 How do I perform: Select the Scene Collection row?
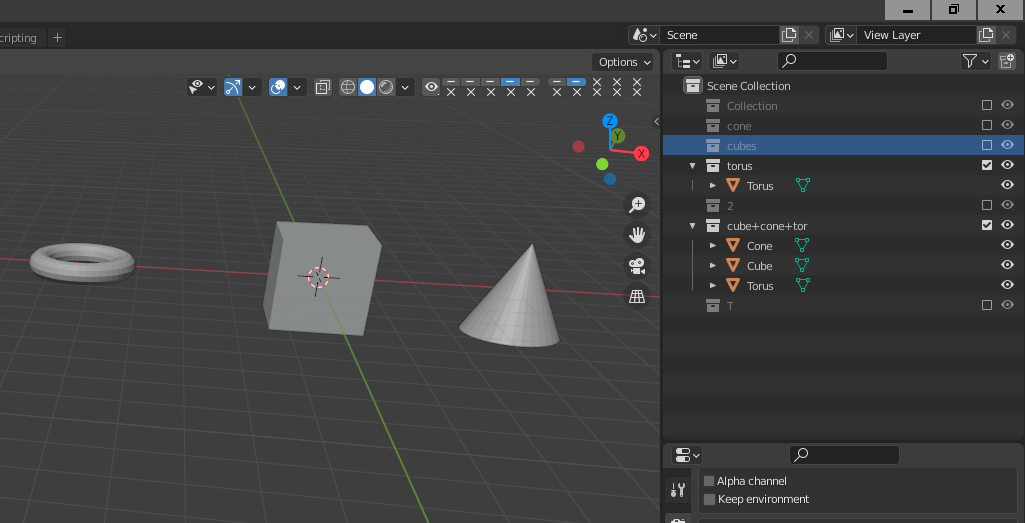point(843,86)
